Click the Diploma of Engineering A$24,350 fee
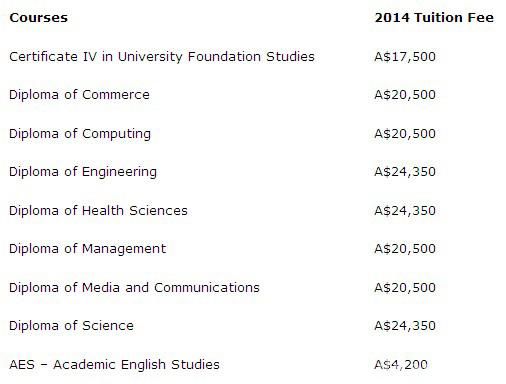 point(405,172)
